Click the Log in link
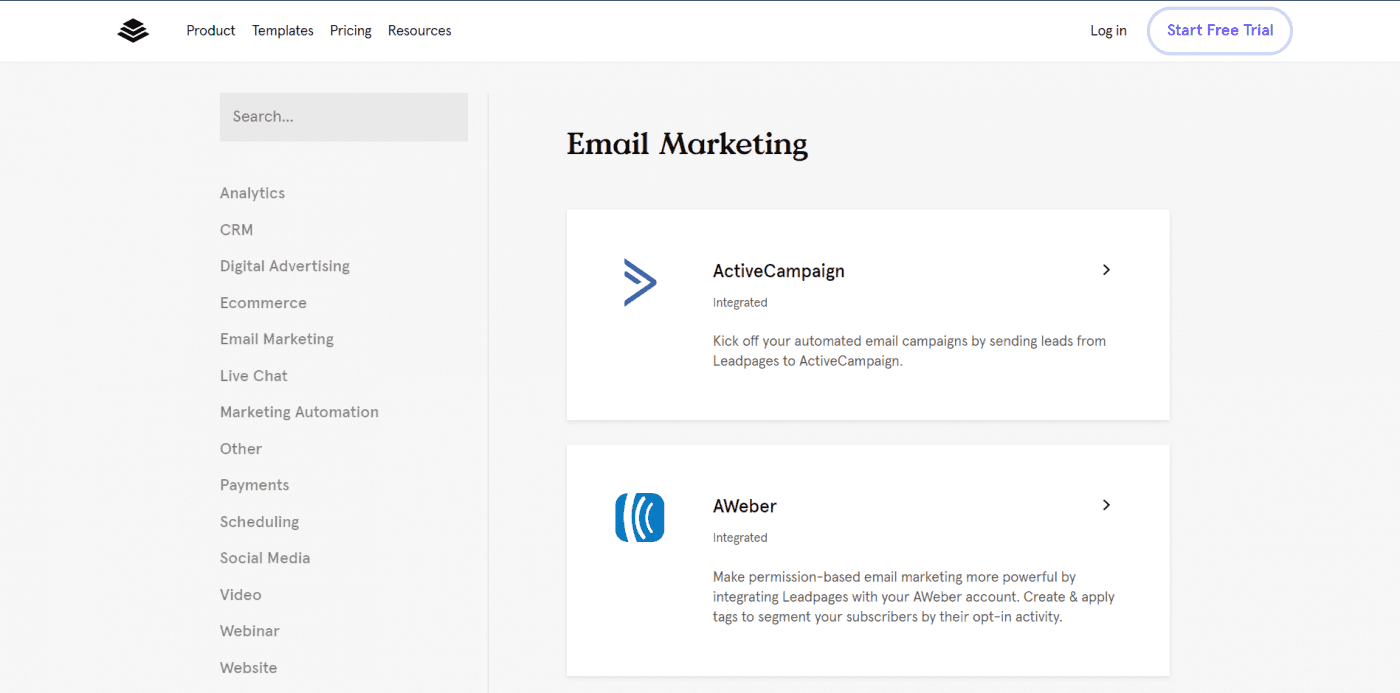1400x693 pixels. coord(1108,31)
